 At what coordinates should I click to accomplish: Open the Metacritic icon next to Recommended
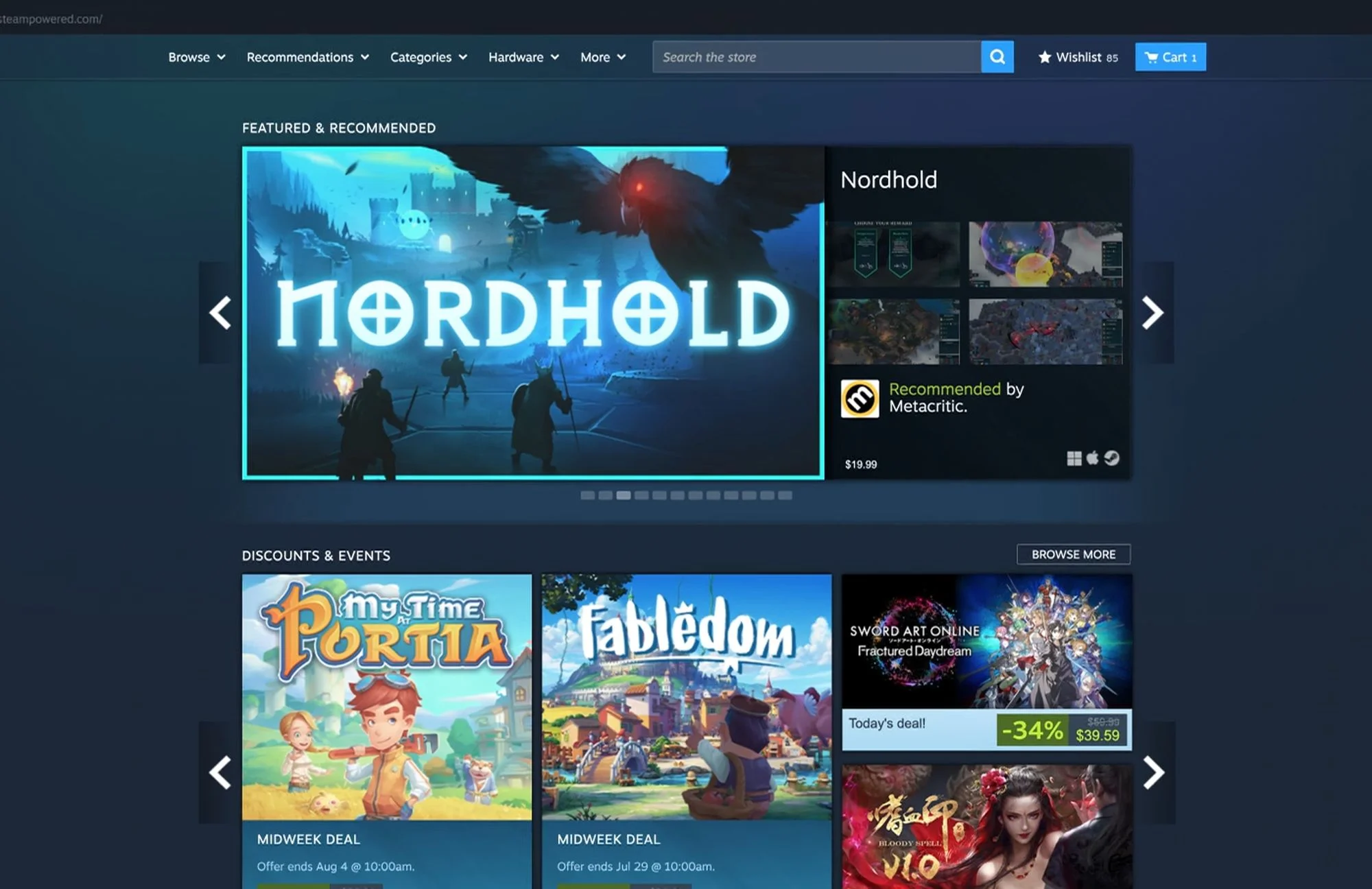tap(859, 399)
